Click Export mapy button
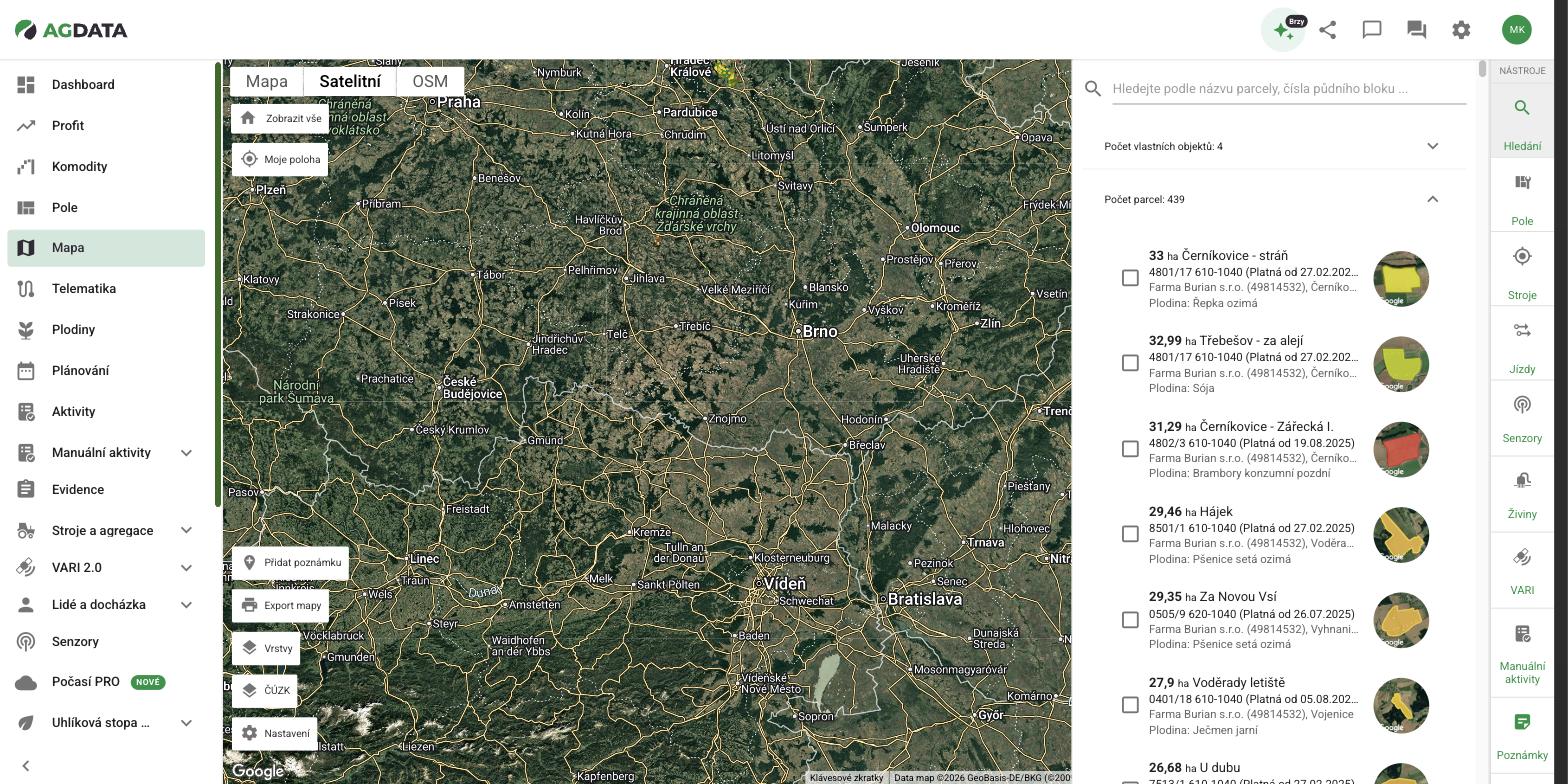The width and height of the screenshot is (1568, 784). point(280,606)
